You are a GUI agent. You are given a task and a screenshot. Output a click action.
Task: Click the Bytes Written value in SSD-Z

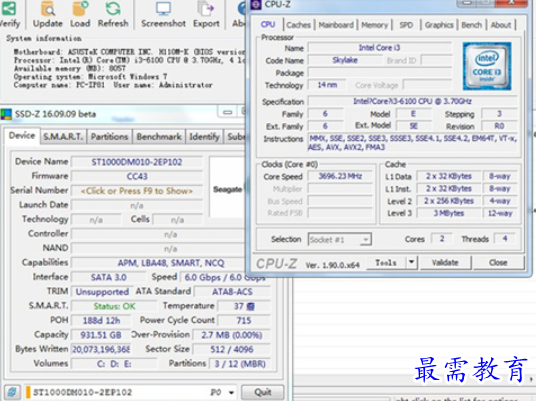pyautogui.click(x=101, y=349)
